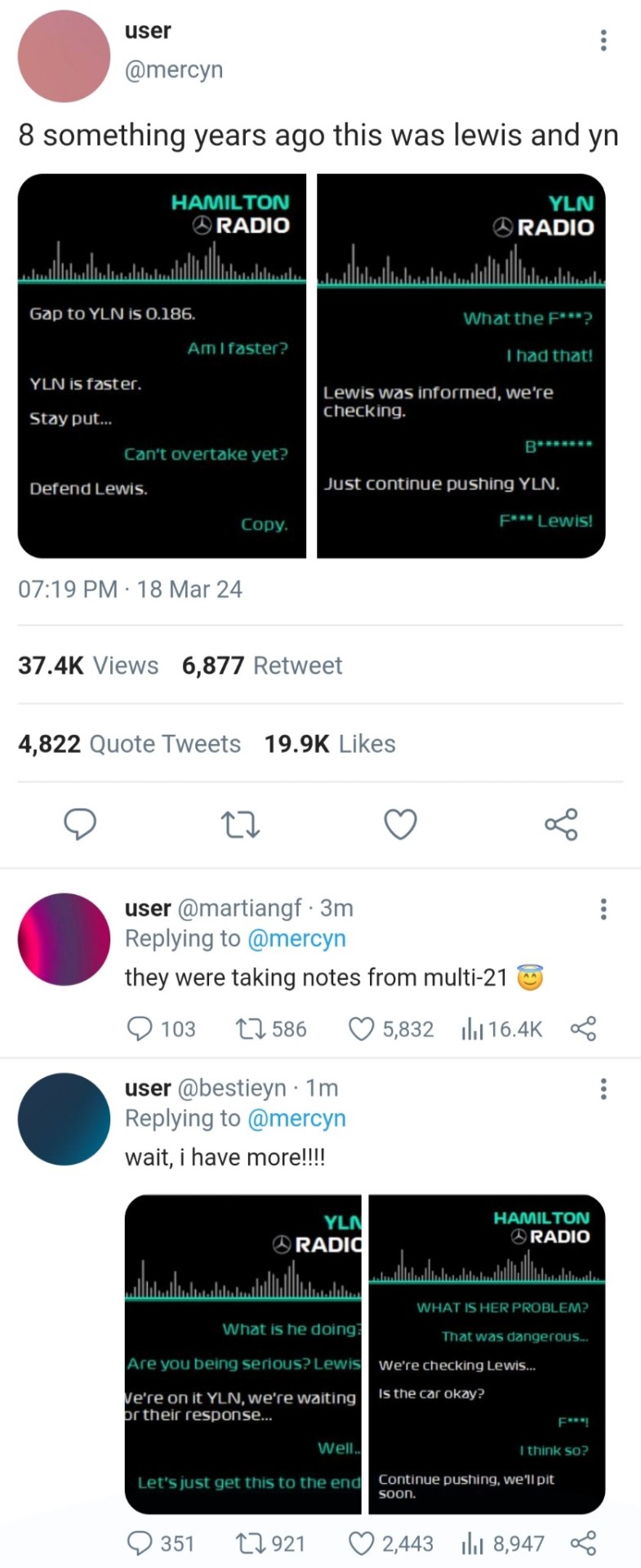Open the main tweet's three-dot menu
Image resolution: width=641 pixels, height=1568 pixels.
(603, 40)
